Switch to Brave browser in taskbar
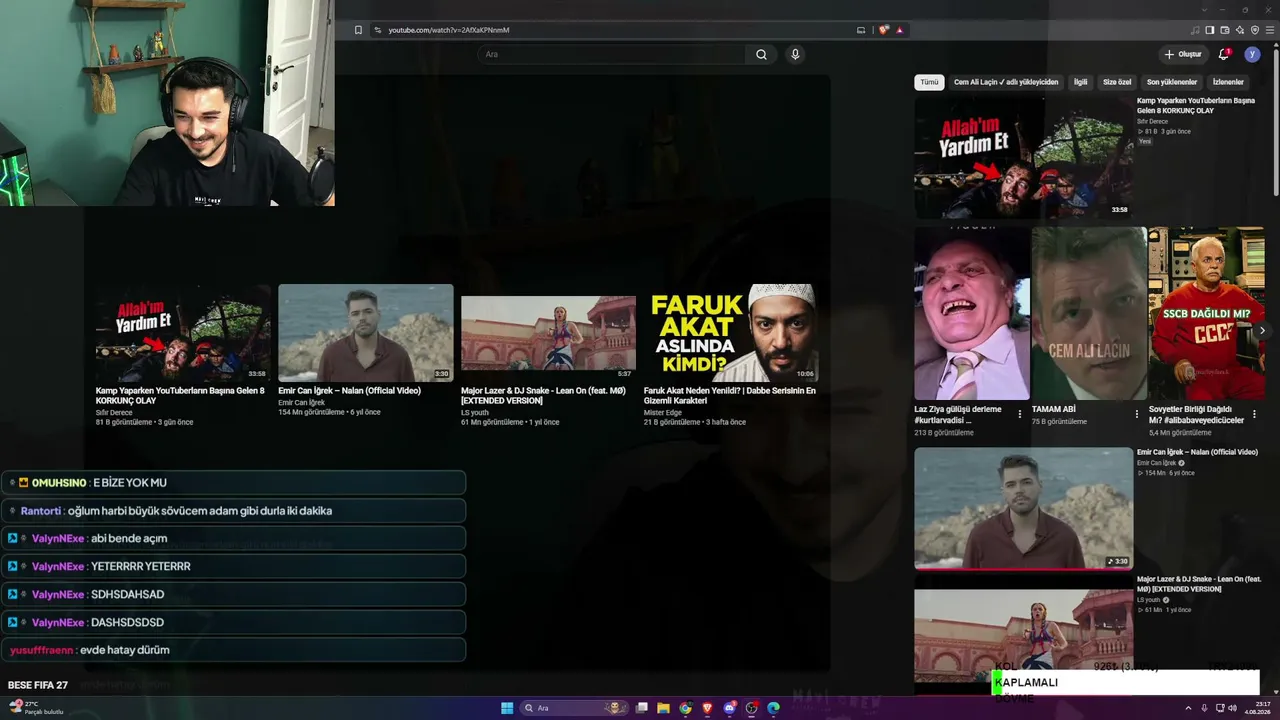The image size is (1280, 720). (707, 708)
